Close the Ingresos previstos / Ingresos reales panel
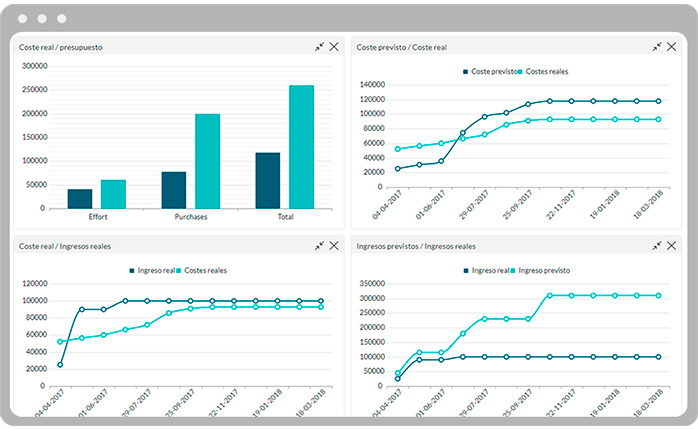 coord(672,245)
